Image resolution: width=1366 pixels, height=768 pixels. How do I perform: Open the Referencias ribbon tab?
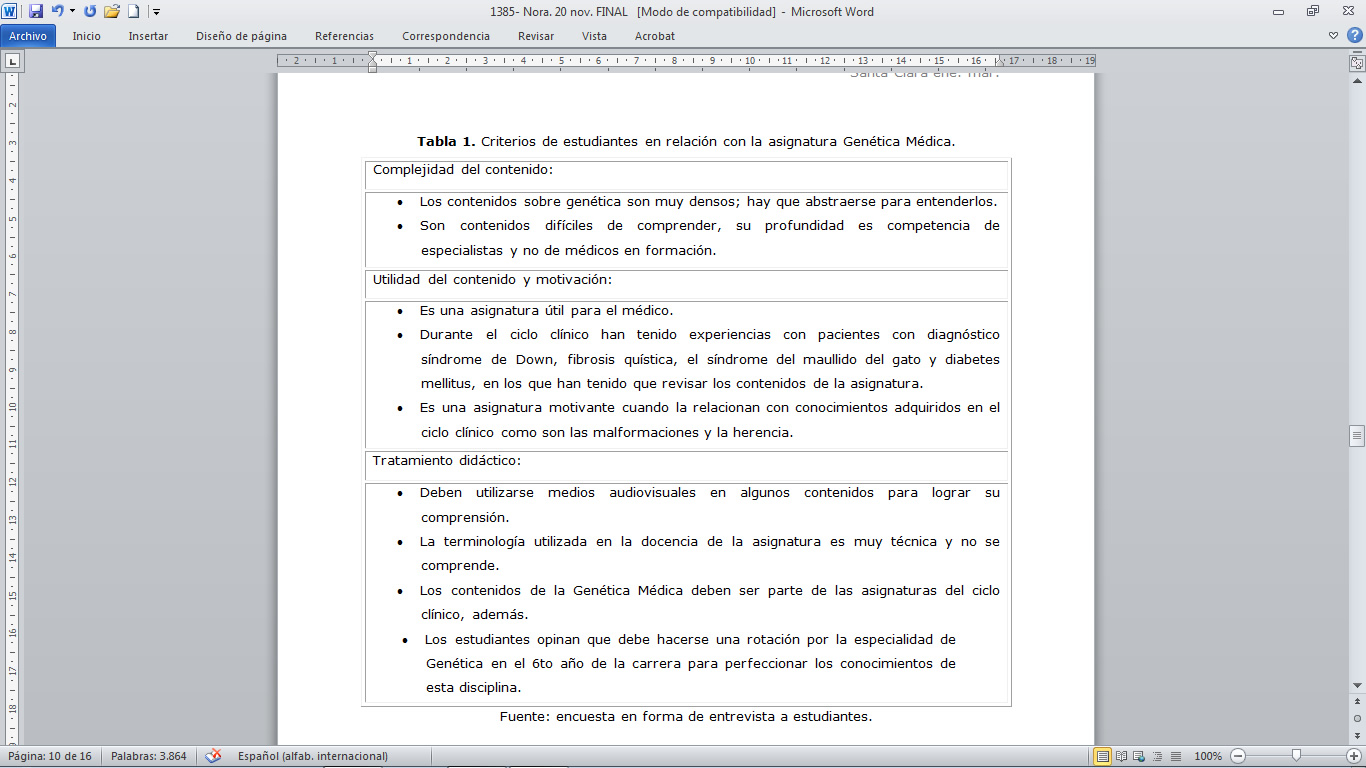344,36
